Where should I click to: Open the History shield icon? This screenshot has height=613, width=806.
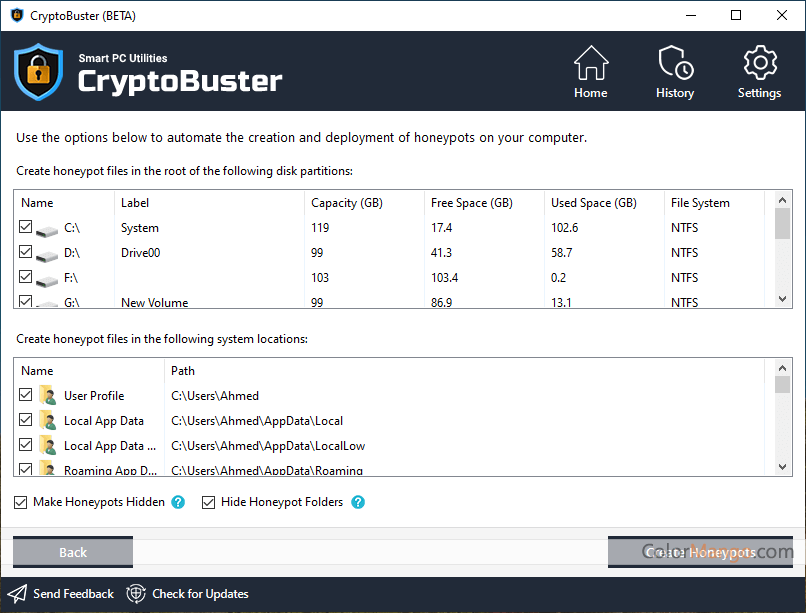[675, 64]
